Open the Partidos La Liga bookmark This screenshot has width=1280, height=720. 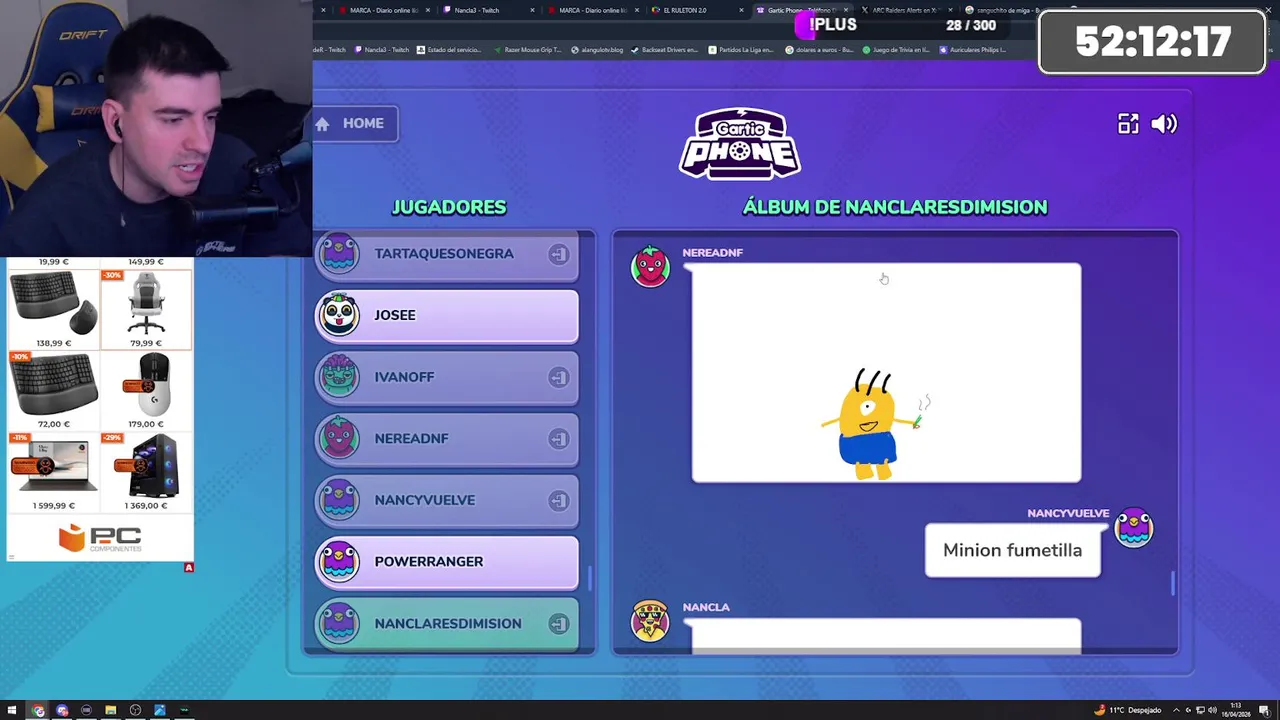coord(741,49)
